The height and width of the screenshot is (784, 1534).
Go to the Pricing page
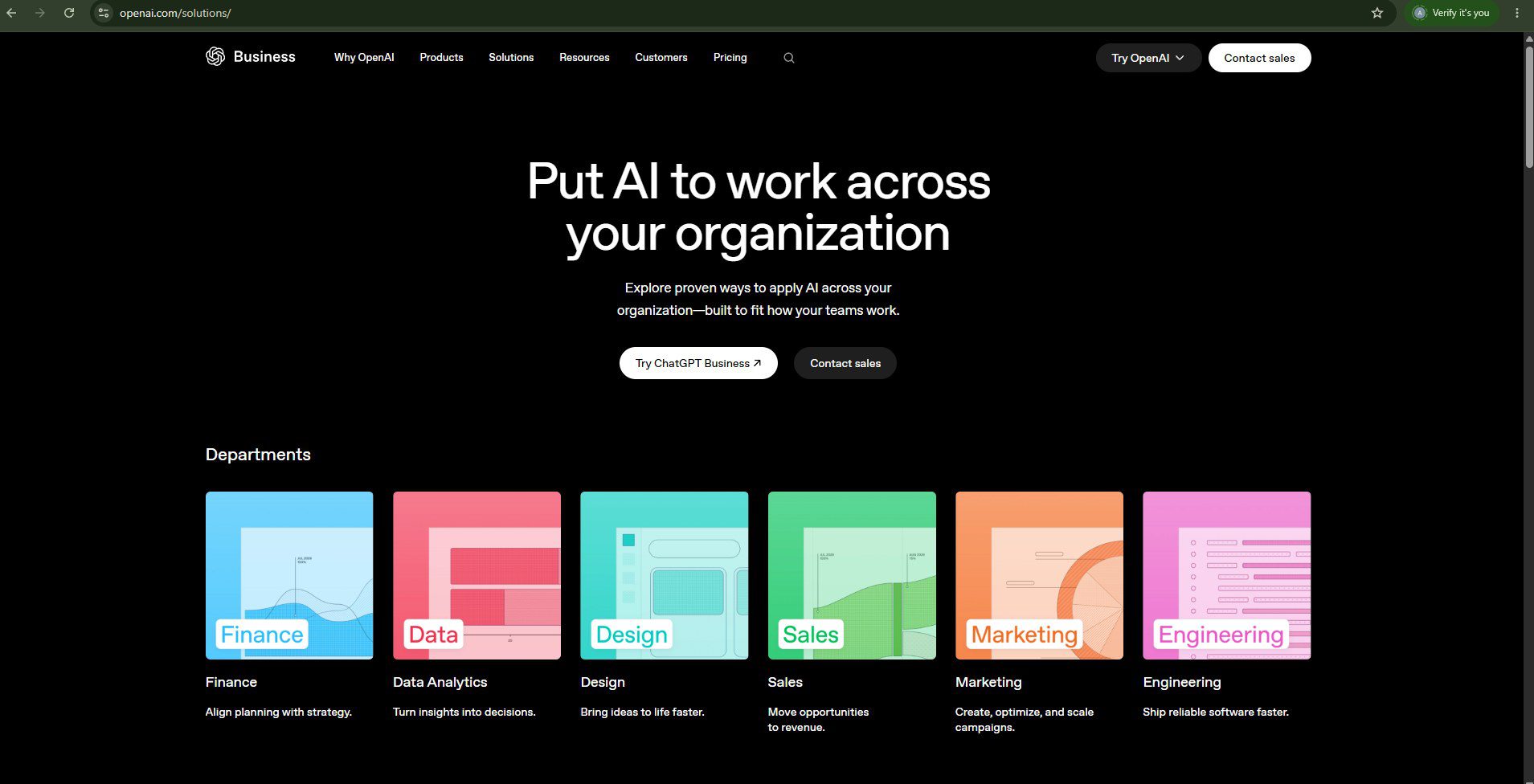[730, 58]
